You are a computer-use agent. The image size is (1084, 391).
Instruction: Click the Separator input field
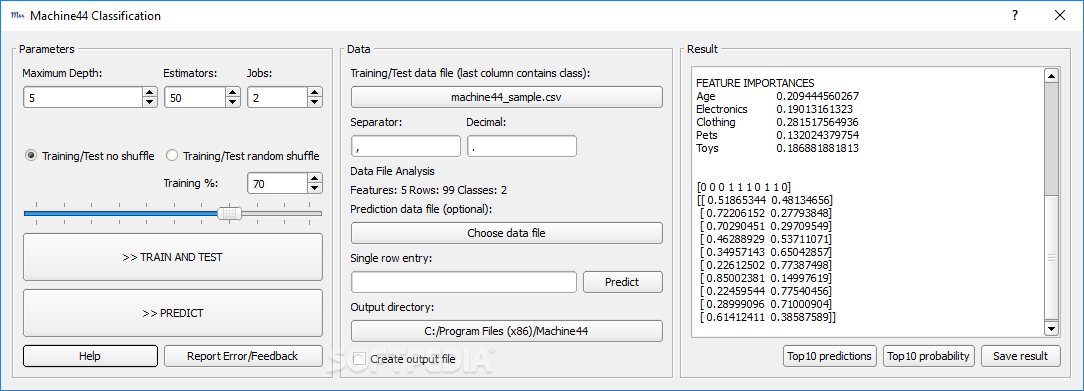[x=406, y=146]
